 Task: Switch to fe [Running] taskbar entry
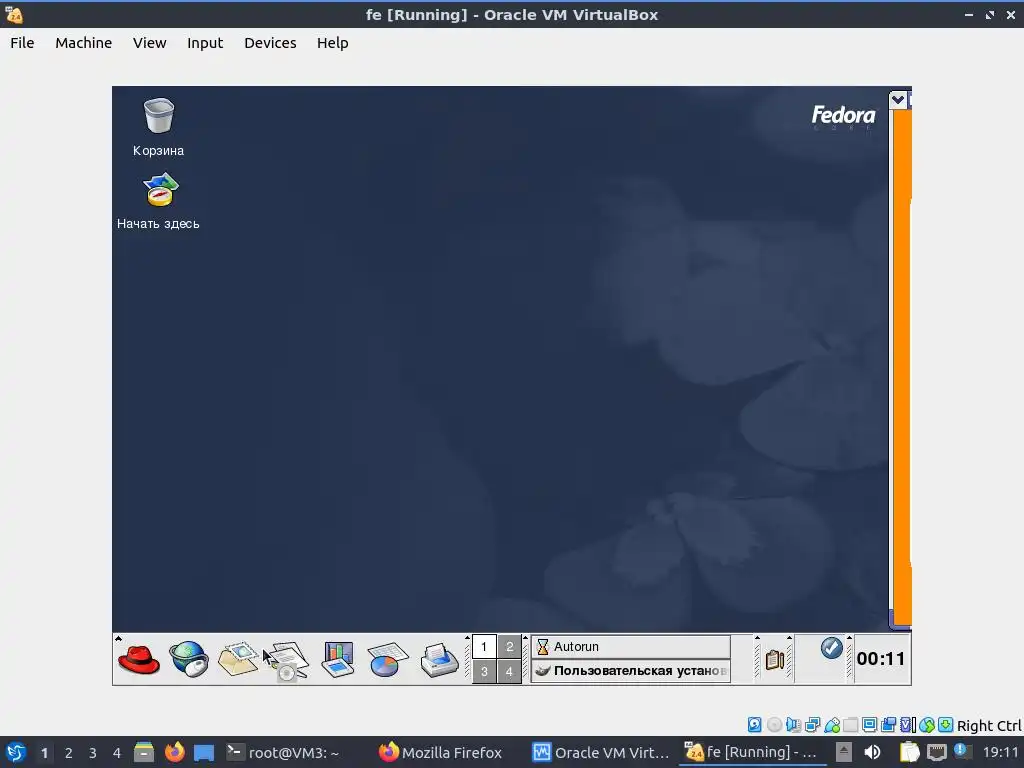coord(751,752)
